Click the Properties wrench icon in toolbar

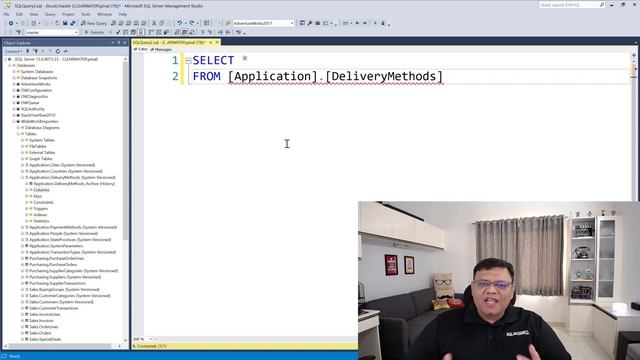tap(310, 23)
